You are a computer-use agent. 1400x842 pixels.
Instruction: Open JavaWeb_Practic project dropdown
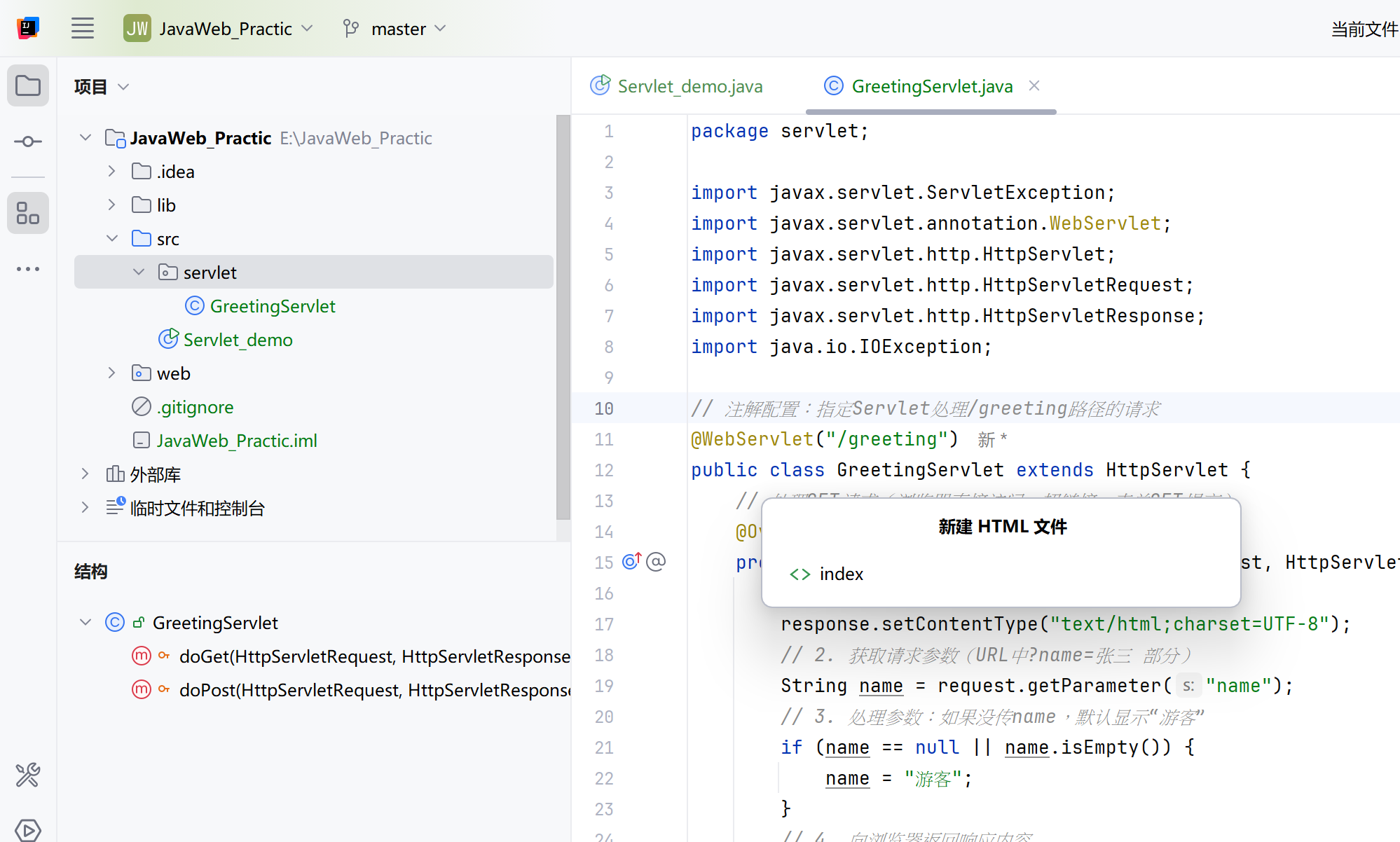coord(219,29)
